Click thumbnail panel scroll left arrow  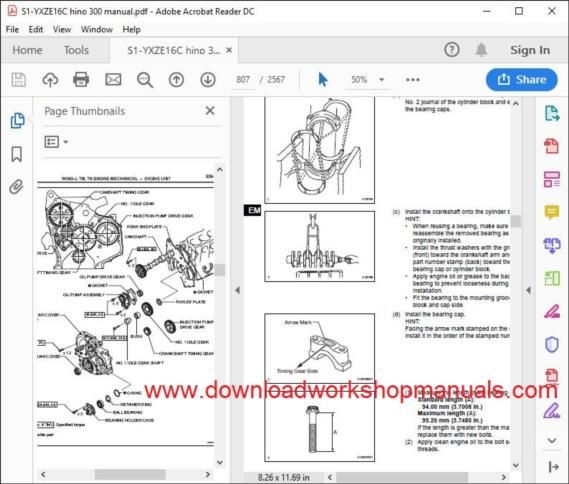coord(43,474)
